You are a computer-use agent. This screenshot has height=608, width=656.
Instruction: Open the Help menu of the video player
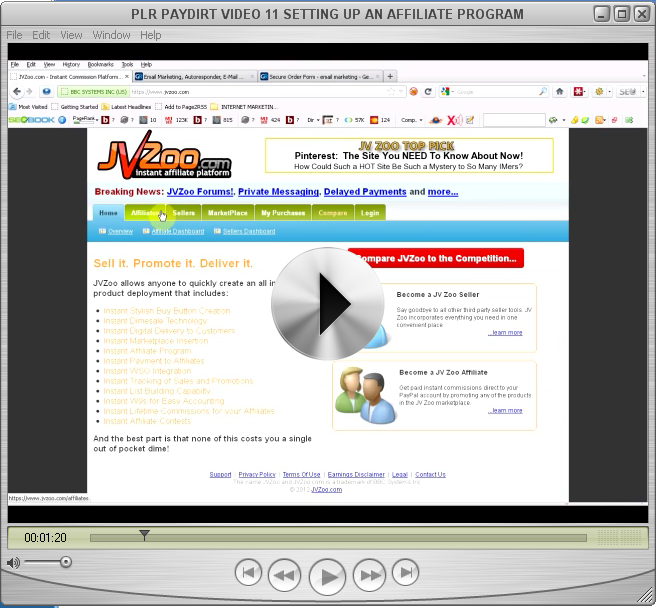151,35
